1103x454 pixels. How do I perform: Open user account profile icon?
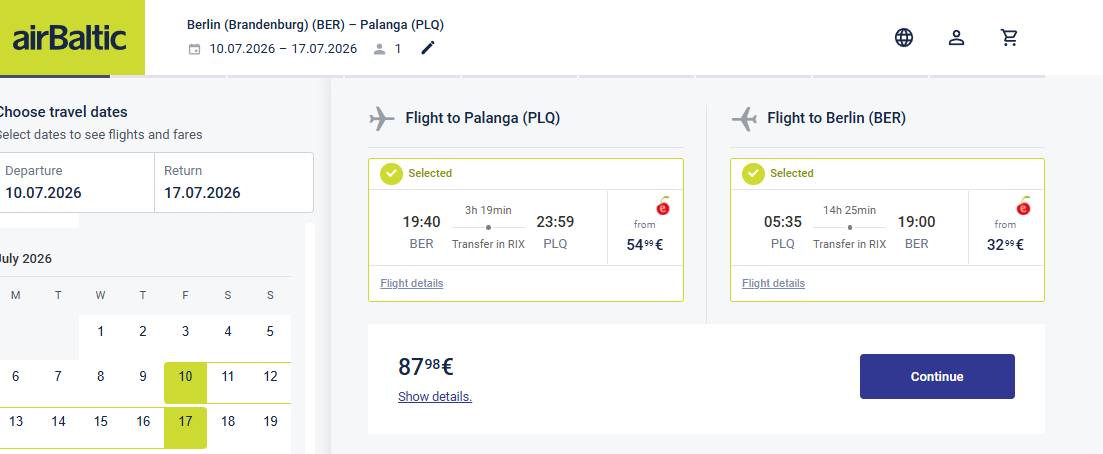tap(956, 37)
